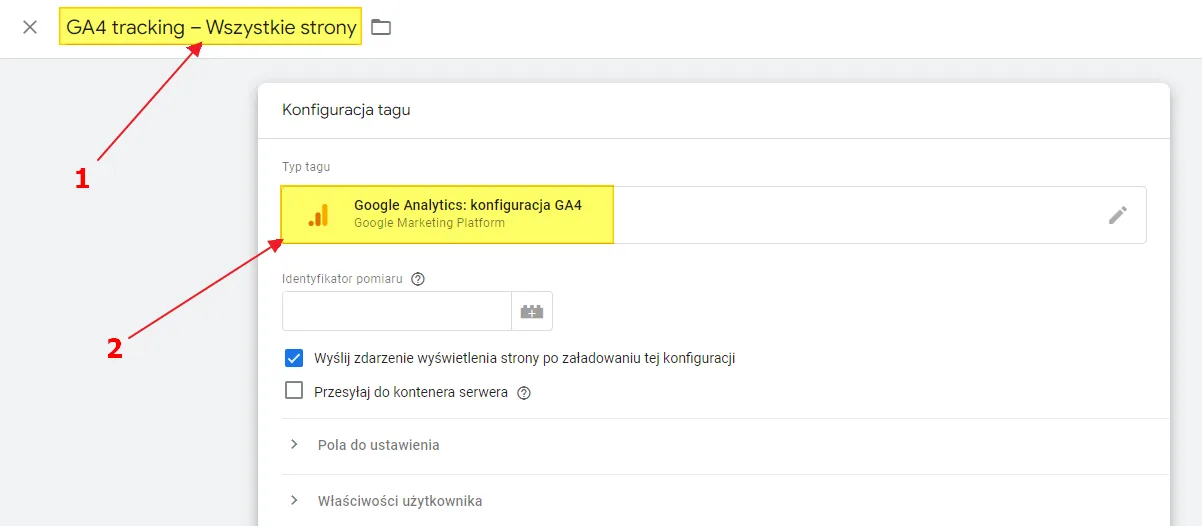Image resolution: width=1202 pixels, height=526 pixels.
Task: Click 'Google Marketing Platform' subtitle text
Action: click(x=429, y=223)
